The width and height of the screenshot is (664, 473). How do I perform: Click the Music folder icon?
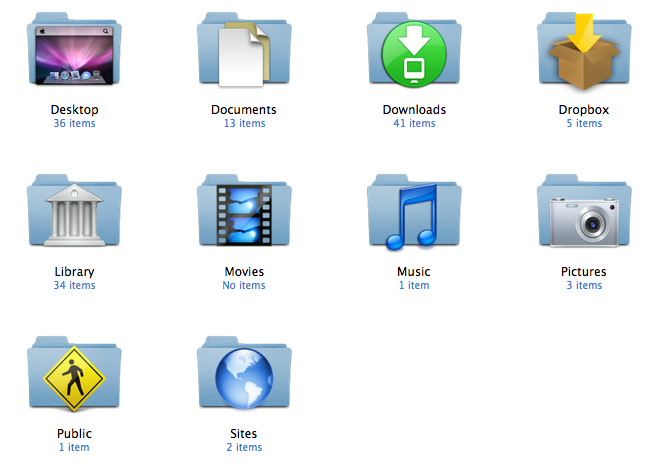pos(414,211)
